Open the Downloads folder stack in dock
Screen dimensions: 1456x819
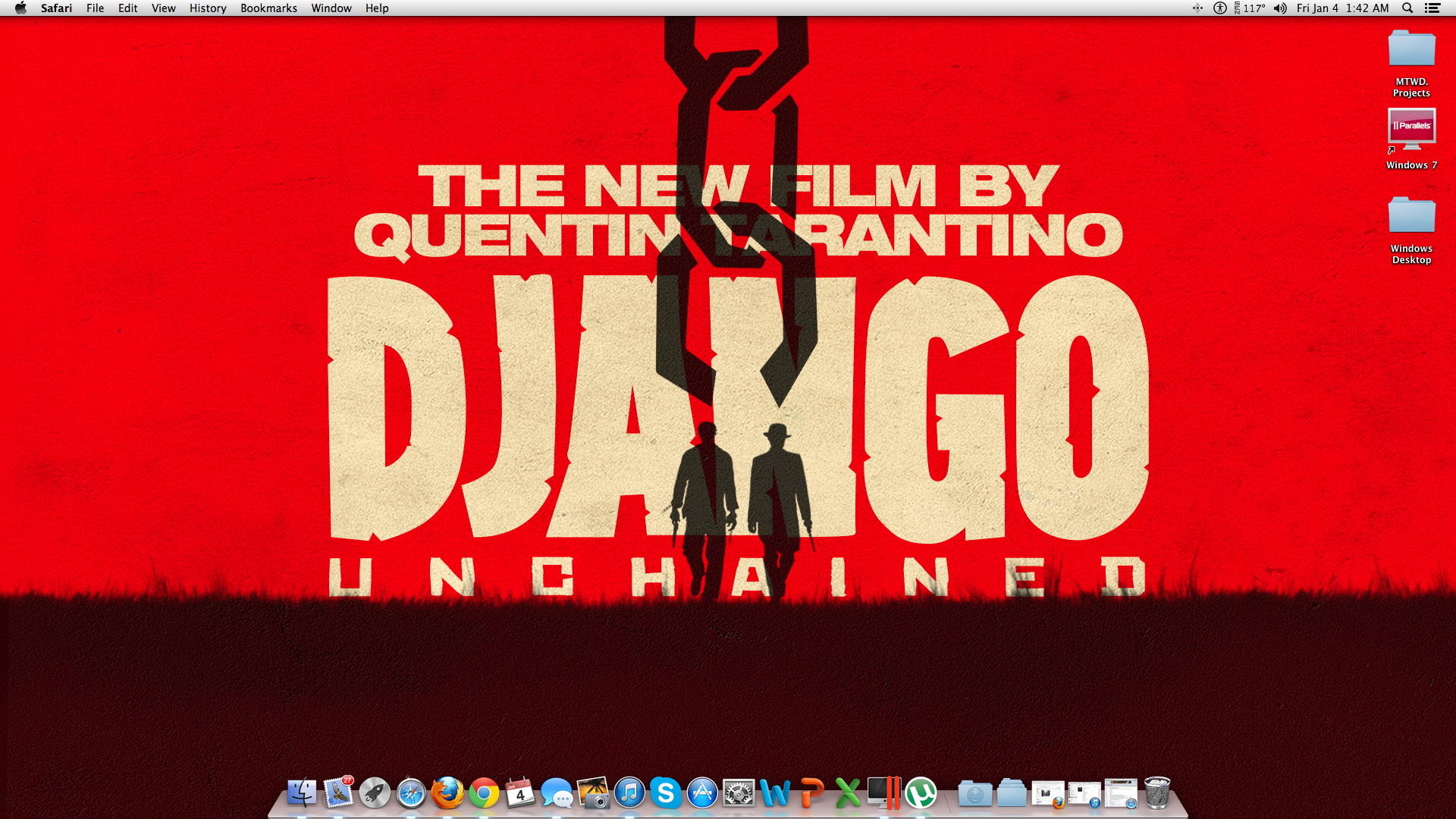point(975,793)
